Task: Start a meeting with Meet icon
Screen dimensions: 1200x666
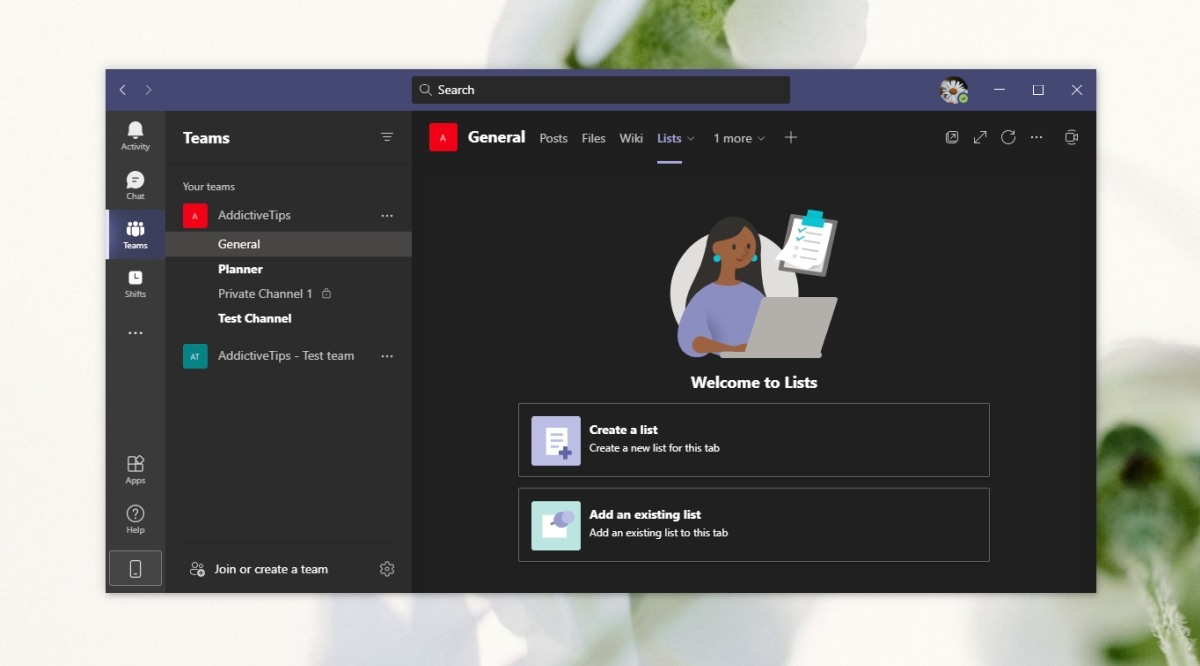Action: pos(1071,137)
